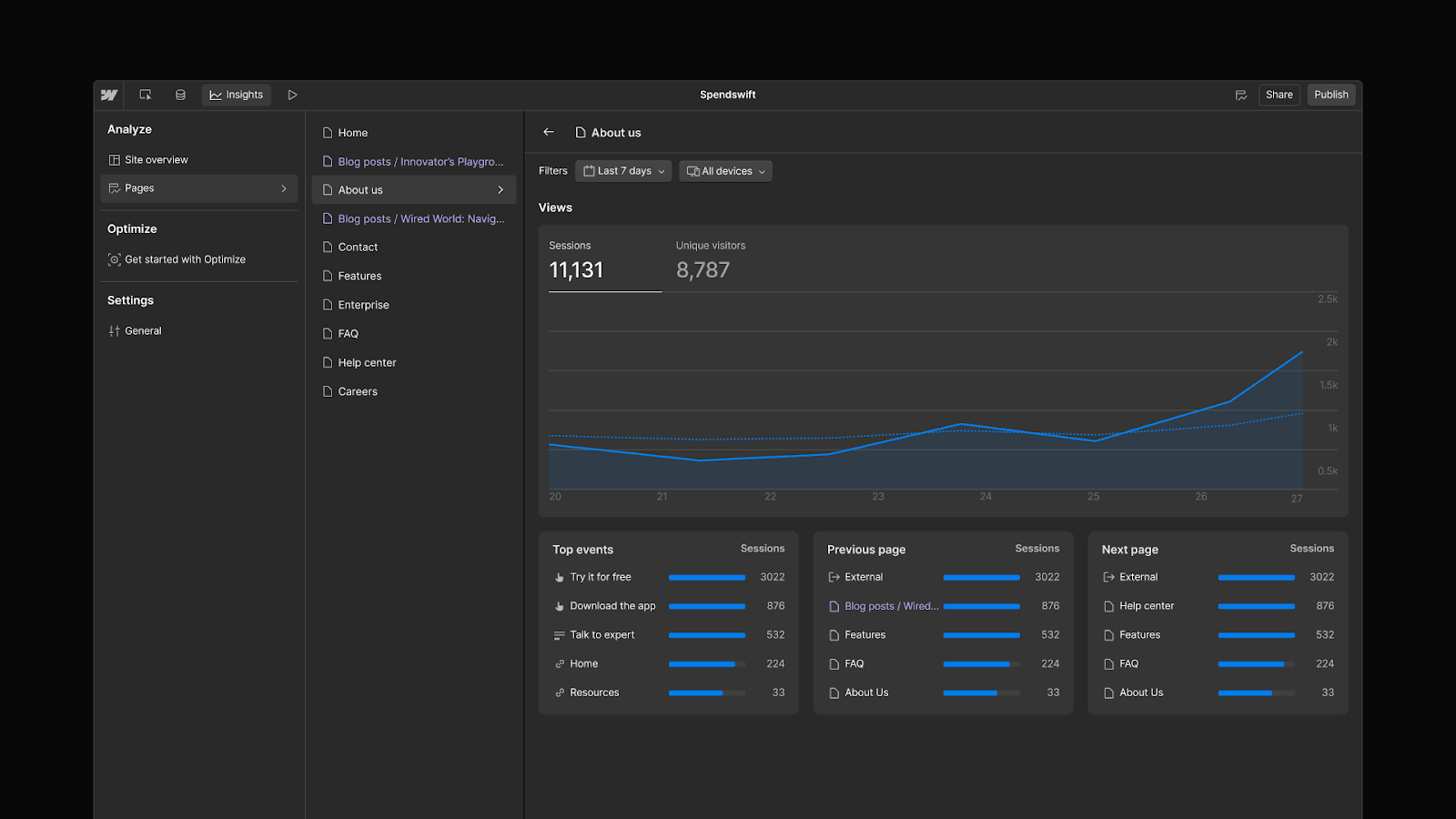The height and width of the screenshot is (819, 1456).
Task: Click the back arrow beside About us
Action: click(549, 132)
